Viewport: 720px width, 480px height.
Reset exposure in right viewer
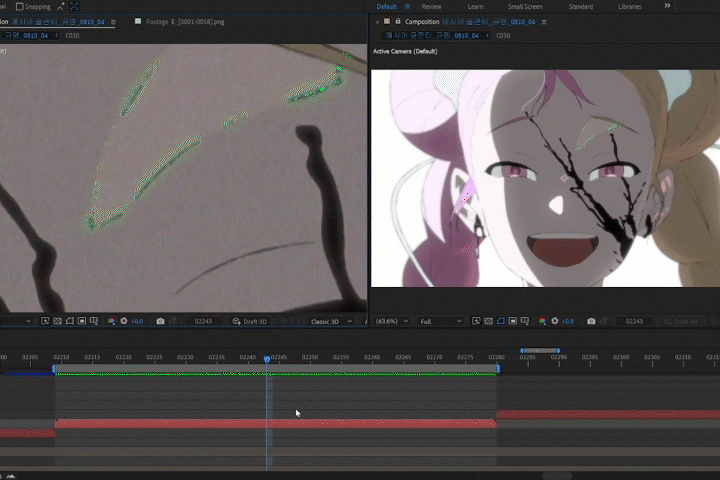(x=555, y=321)
